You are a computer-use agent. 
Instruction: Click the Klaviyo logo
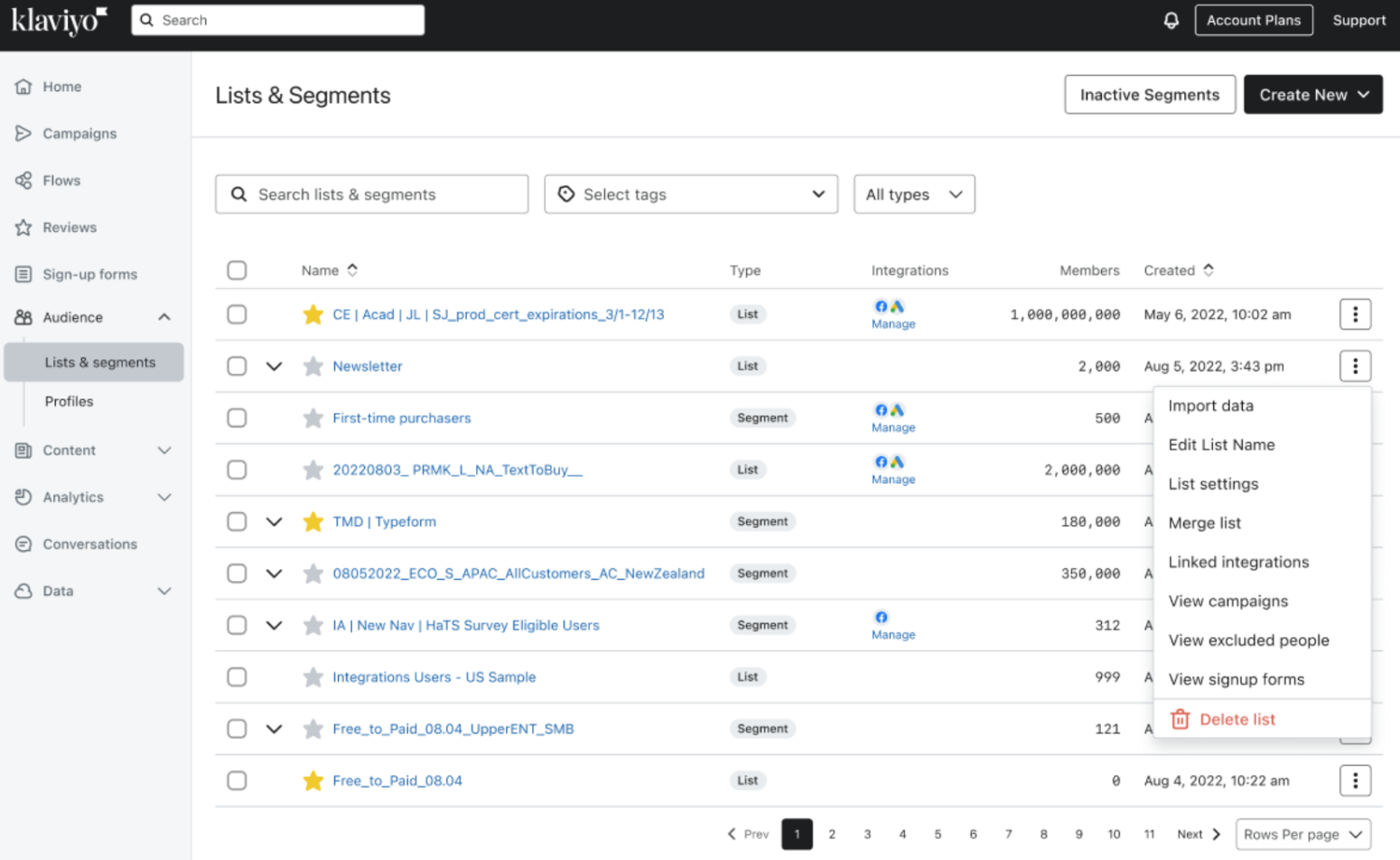coord(59,20)
